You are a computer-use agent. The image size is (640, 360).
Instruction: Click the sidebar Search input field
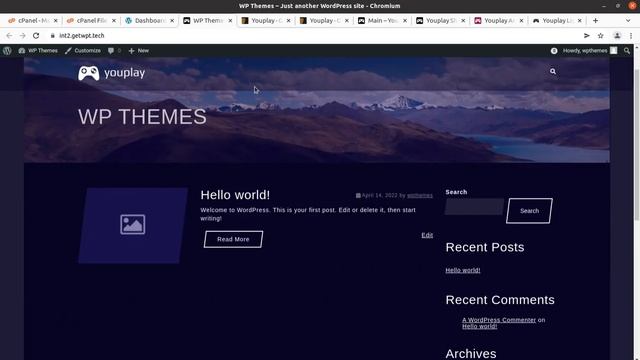474,207
